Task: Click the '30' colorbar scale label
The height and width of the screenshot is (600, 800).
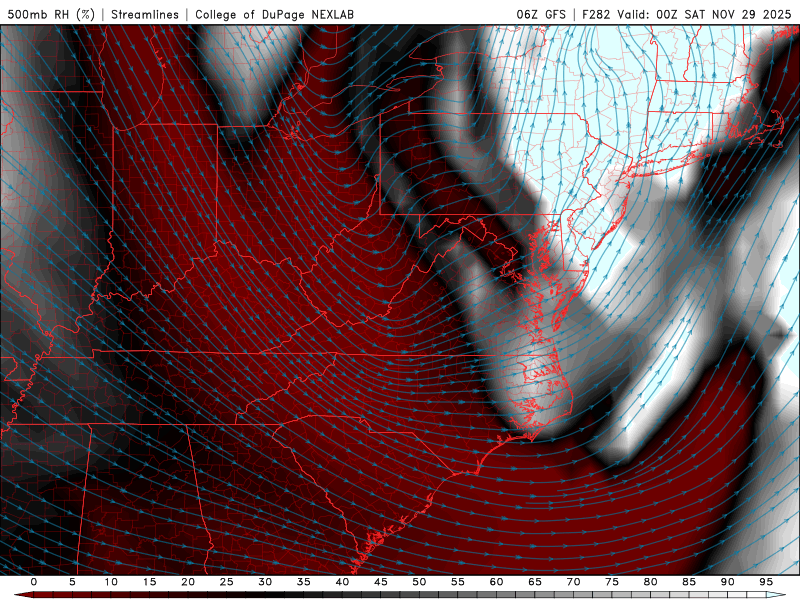Action: [265, 582]
